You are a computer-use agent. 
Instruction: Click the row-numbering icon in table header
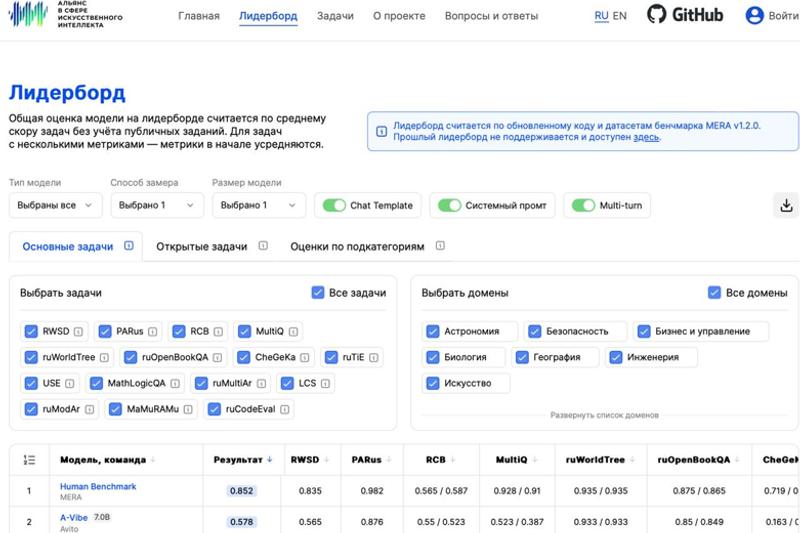29,460
